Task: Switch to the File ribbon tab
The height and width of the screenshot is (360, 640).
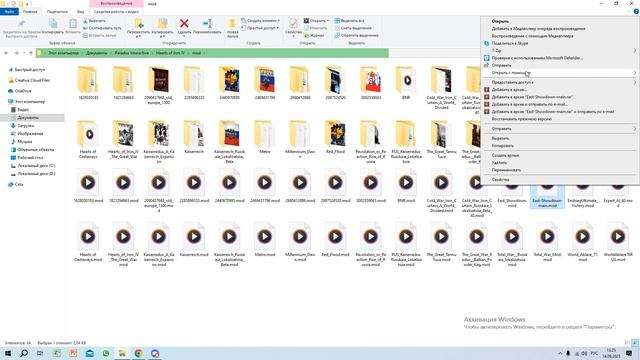Action: (x=9, y=11)
